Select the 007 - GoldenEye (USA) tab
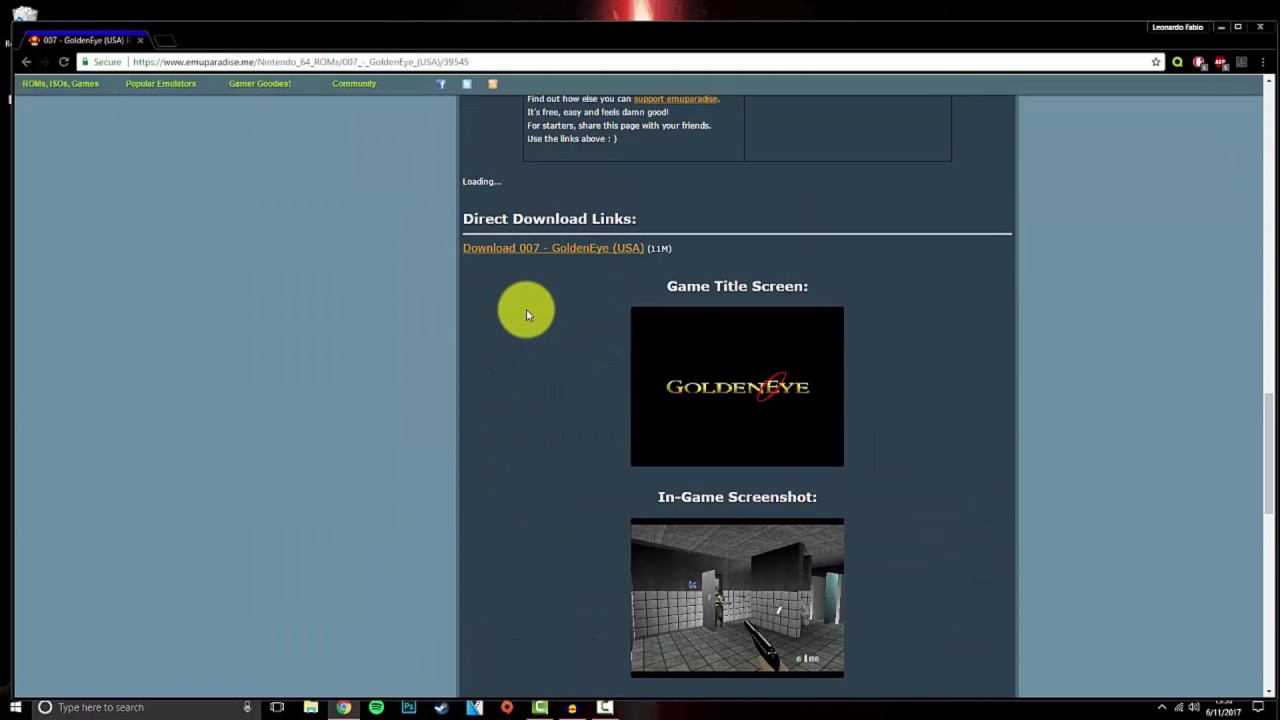The width and height of the screenshot is (1280, 720). click(x=85, y=40)
